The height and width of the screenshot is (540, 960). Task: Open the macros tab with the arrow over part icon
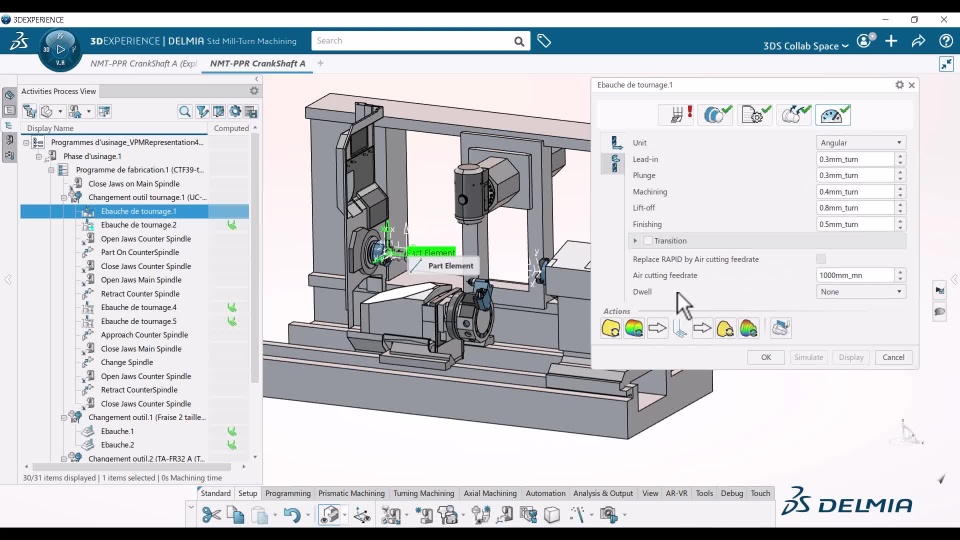pos(794,114)
